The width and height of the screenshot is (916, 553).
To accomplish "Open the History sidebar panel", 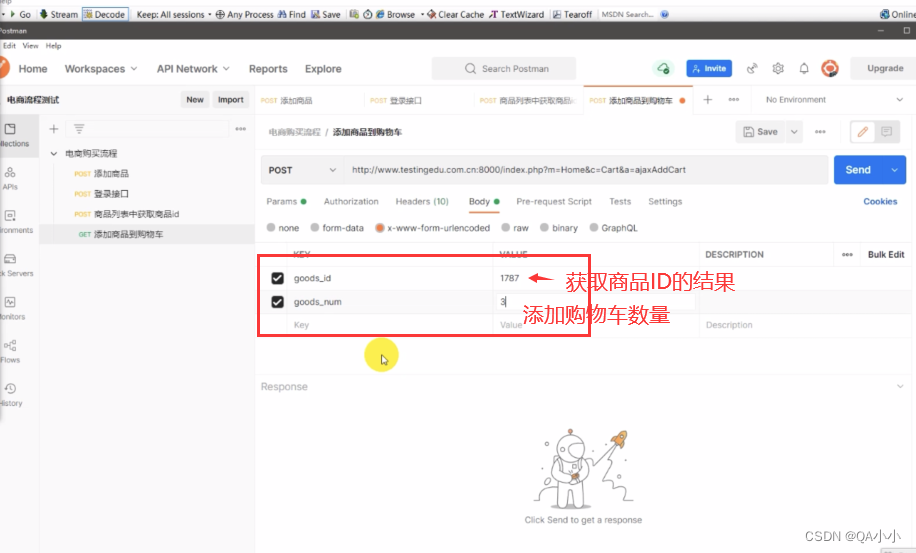I will [x=10, y=394].
